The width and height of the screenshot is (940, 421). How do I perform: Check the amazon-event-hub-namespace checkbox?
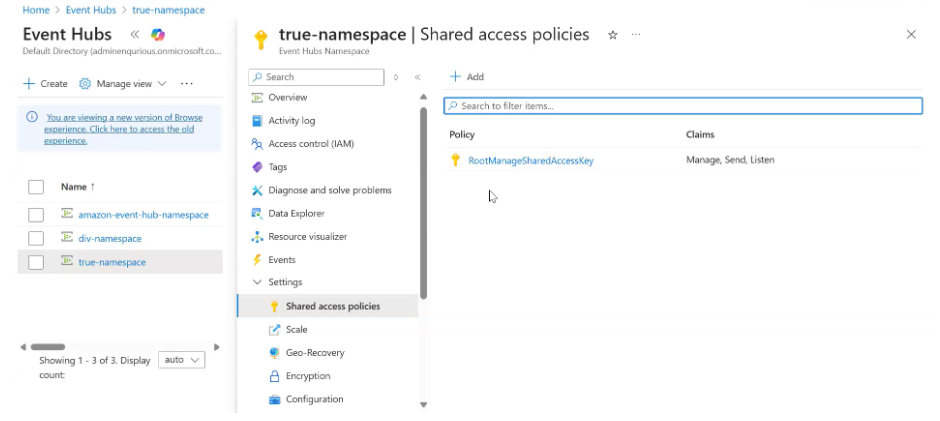tap(36, 215)
